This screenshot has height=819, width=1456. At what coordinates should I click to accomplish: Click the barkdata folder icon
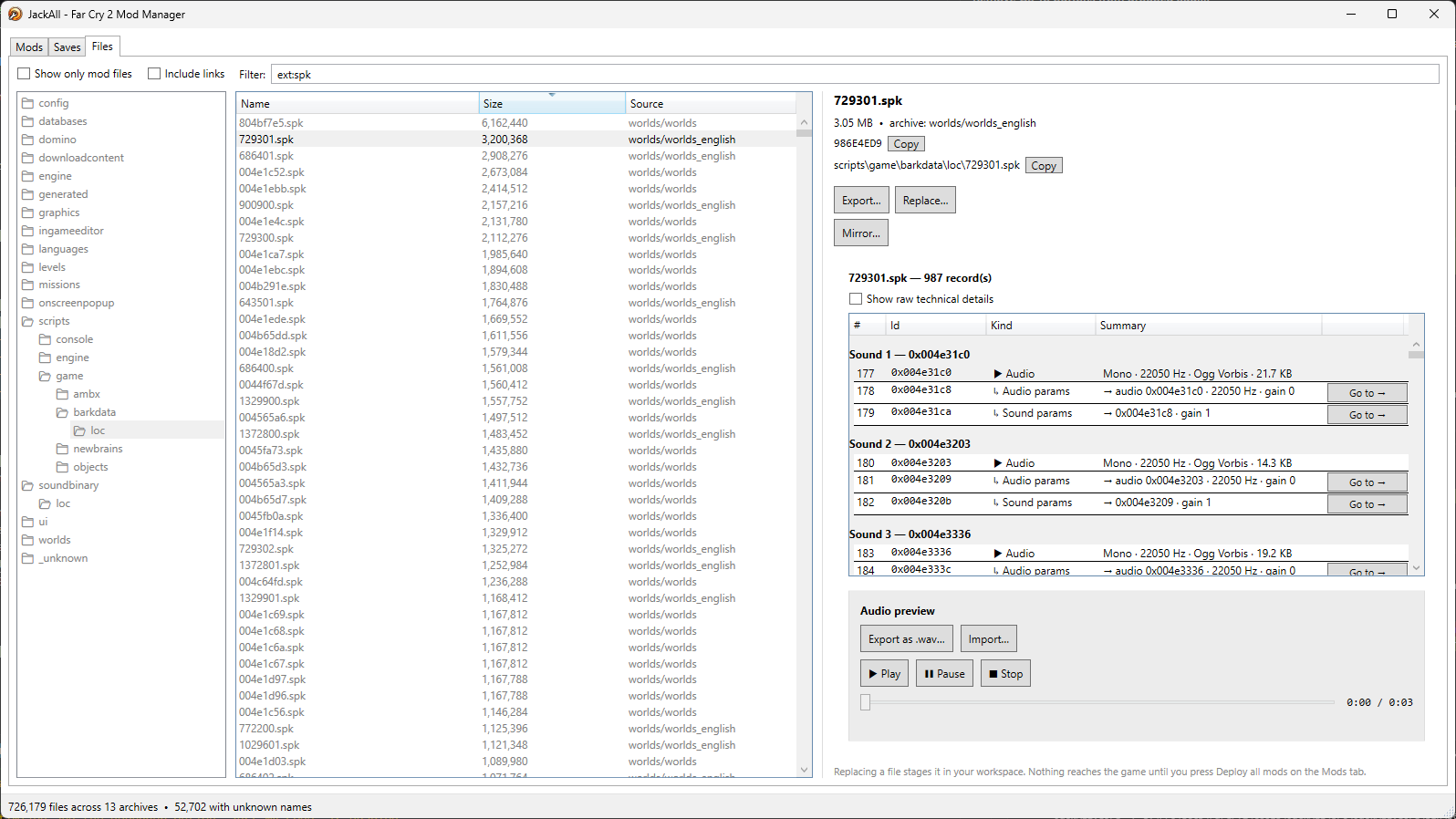pos(62,412)
